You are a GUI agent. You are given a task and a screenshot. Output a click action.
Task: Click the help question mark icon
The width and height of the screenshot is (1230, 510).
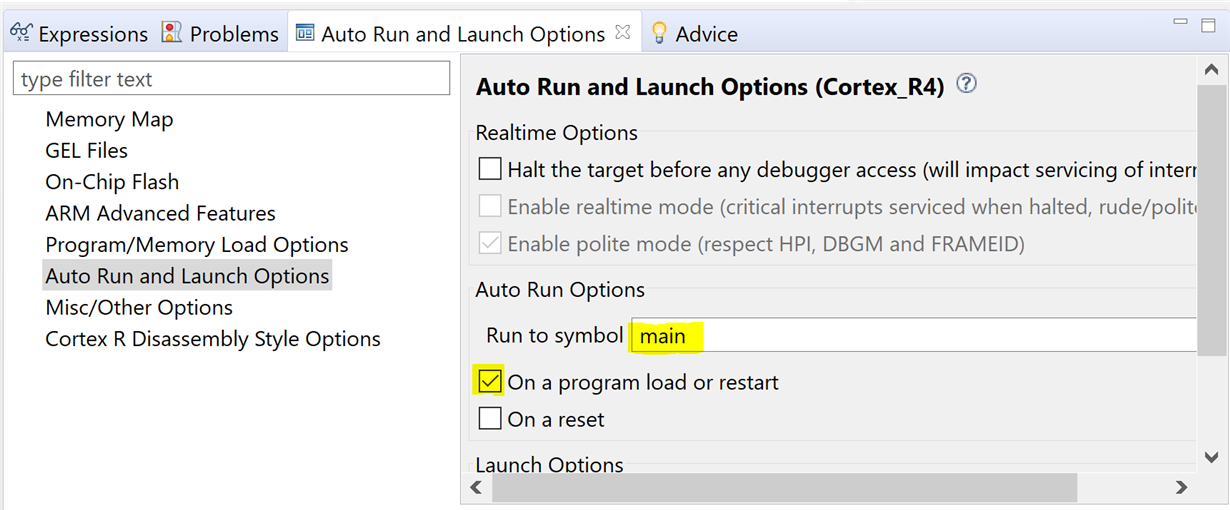[966, 85]
